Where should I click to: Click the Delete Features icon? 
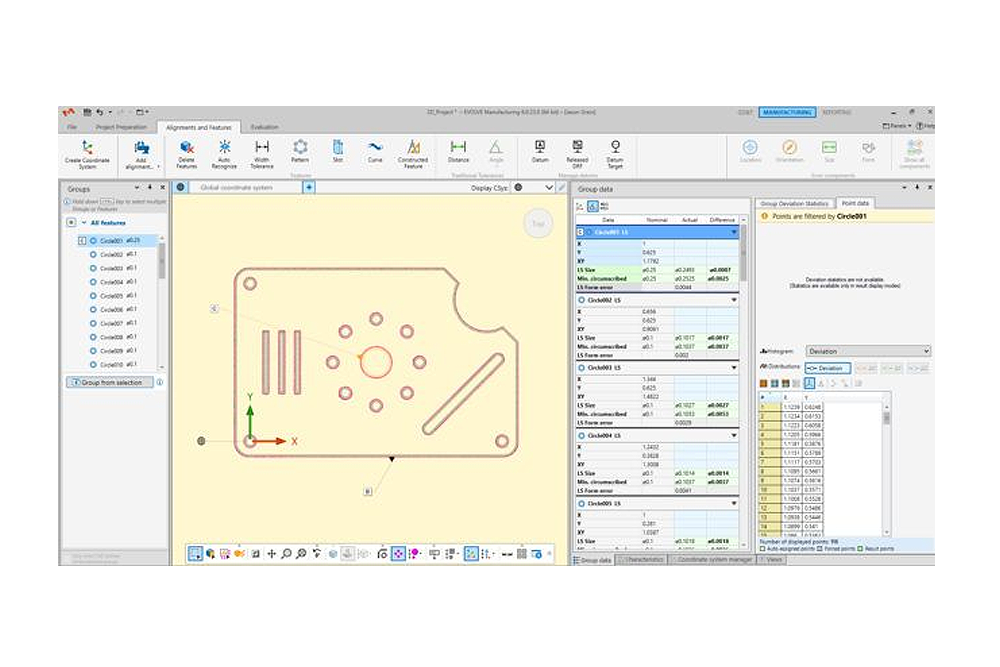click(x=186, y=148)
